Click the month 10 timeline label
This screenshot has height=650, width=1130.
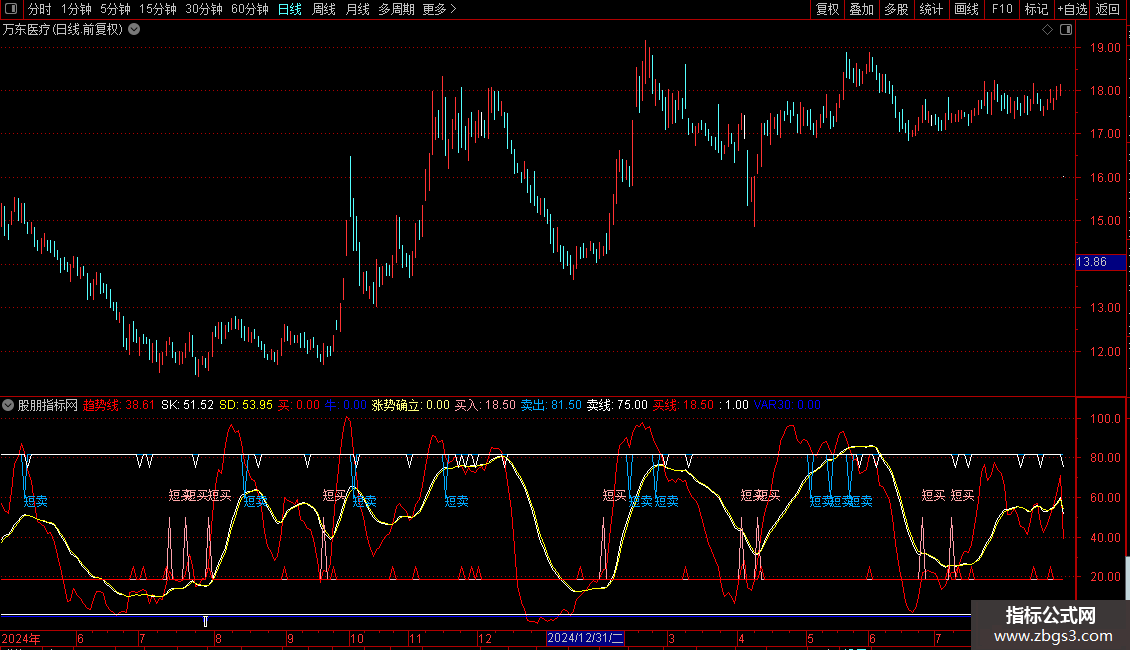[x=357, y=638]
